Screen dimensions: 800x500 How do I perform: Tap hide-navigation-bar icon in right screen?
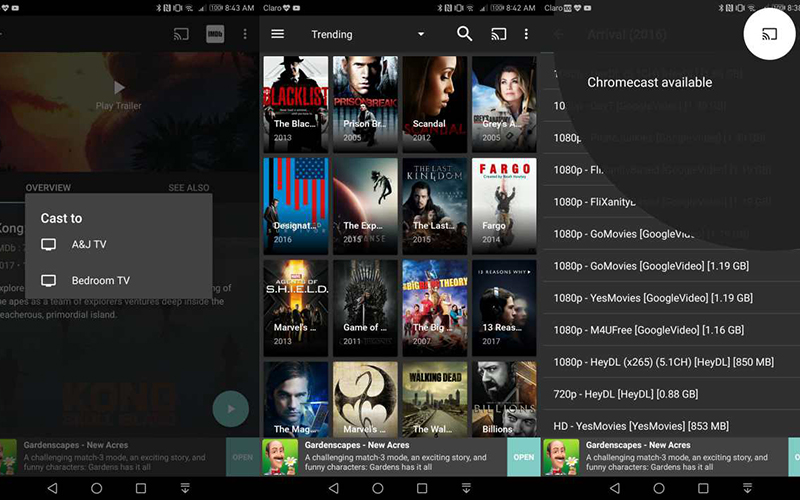747,488
